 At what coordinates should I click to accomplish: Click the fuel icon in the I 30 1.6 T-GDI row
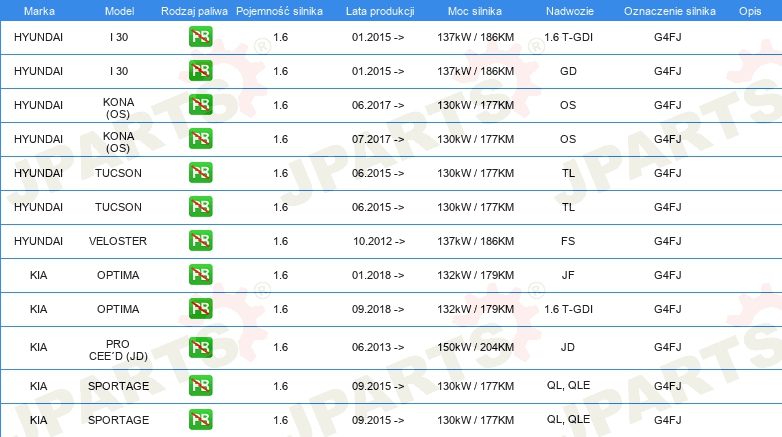[200, 36]
